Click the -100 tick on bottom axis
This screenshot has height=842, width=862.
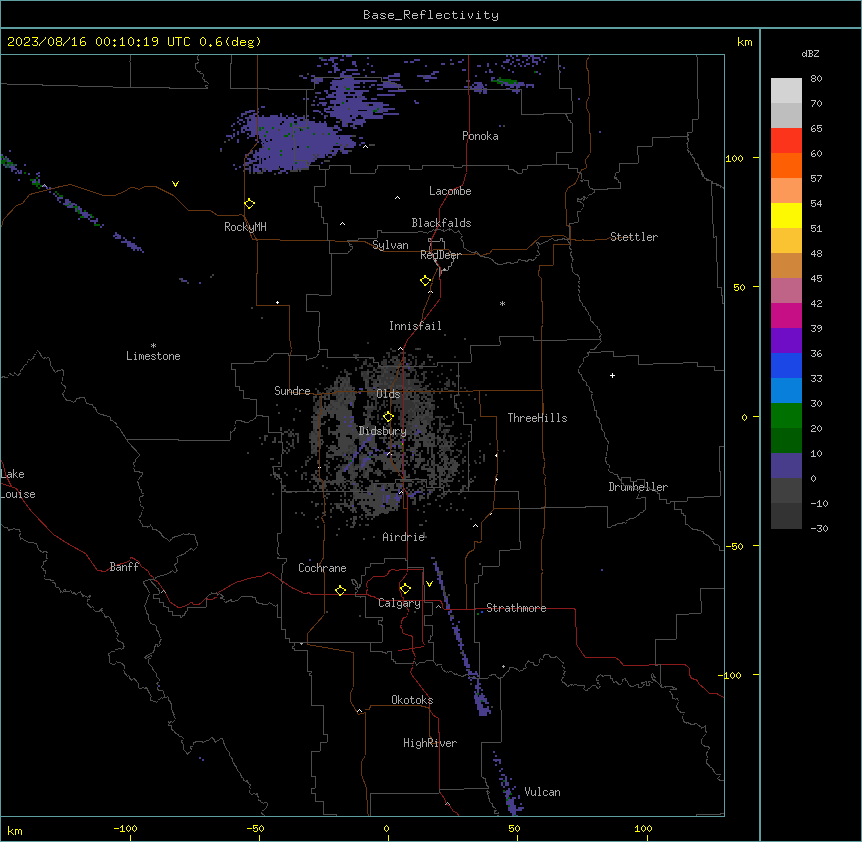pos(125,828)
